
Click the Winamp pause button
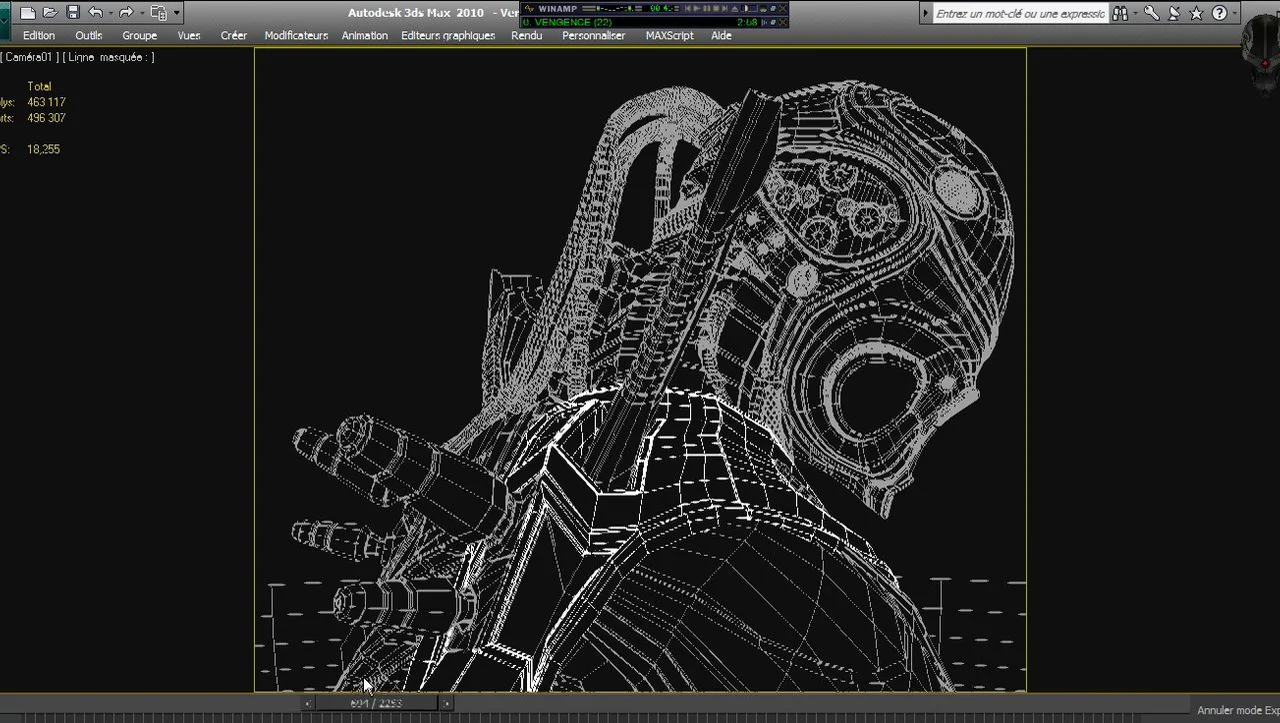707,9
